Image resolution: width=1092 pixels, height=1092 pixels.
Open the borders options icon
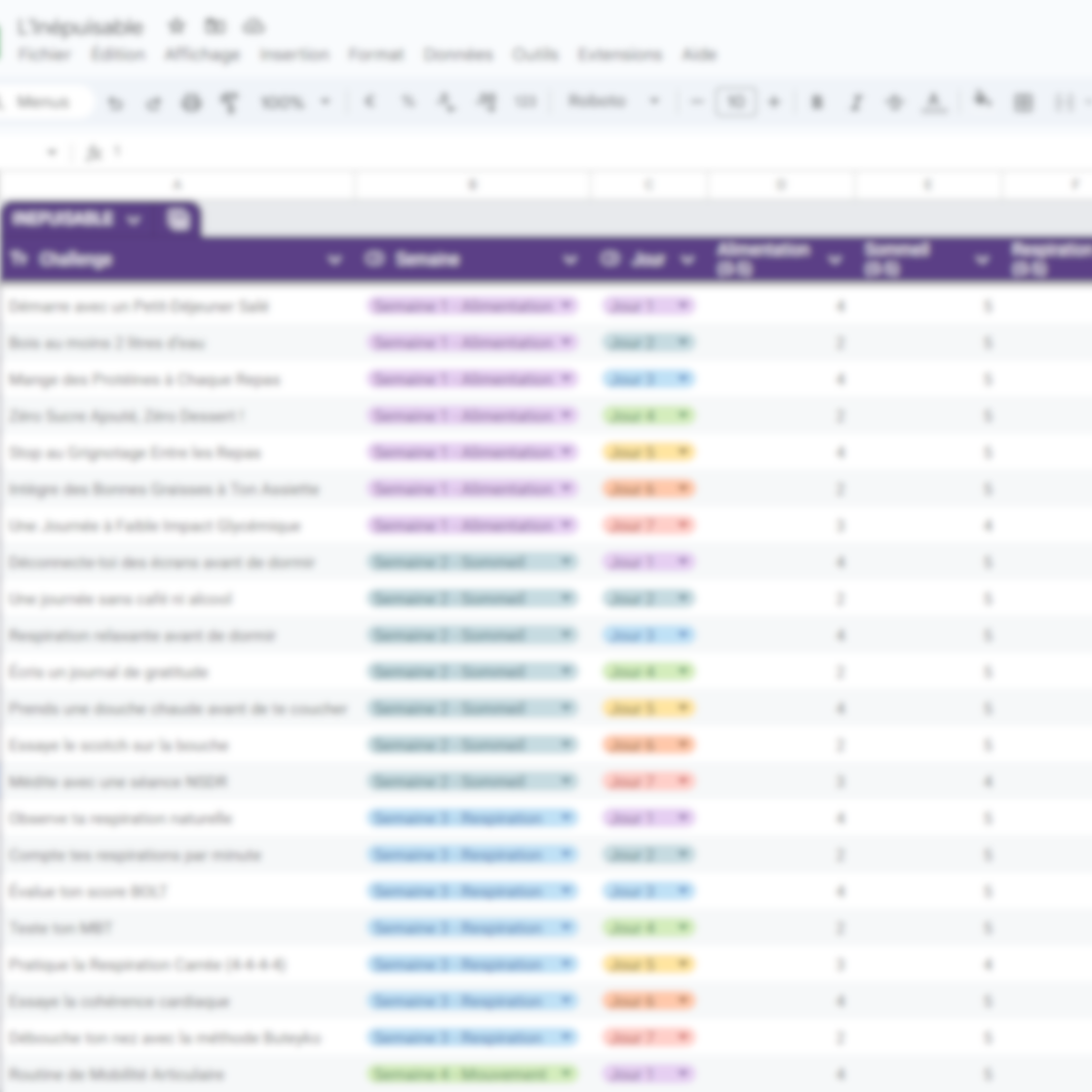tap(1023, 102)
